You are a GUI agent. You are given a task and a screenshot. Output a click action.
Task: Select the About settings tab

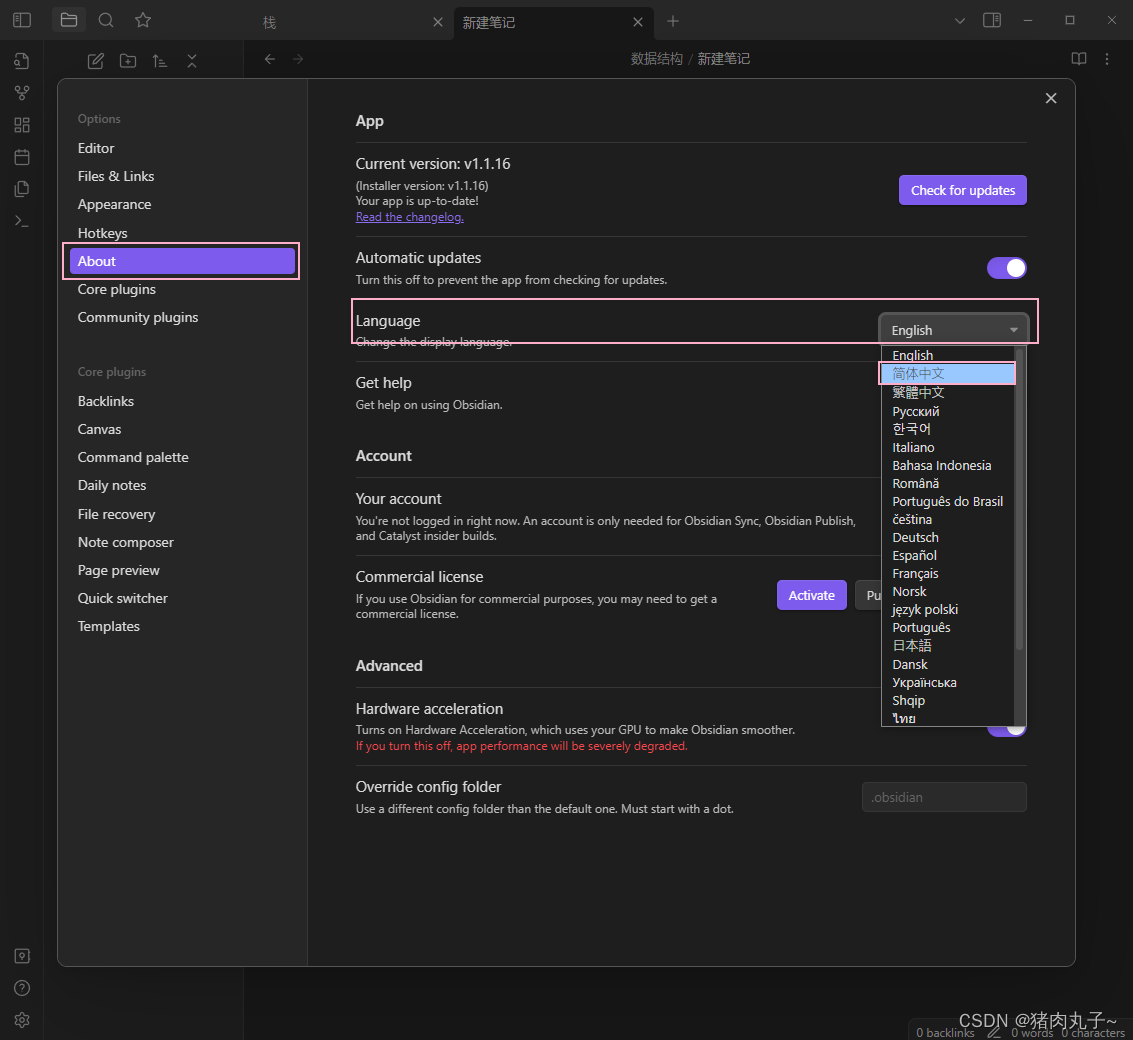click(x=182, y=261)
